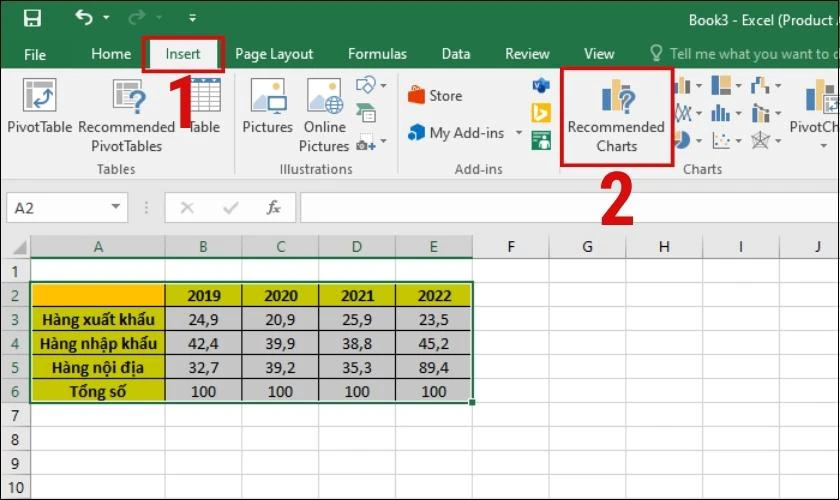
Task: Select column C header
Action: (280, 247)
